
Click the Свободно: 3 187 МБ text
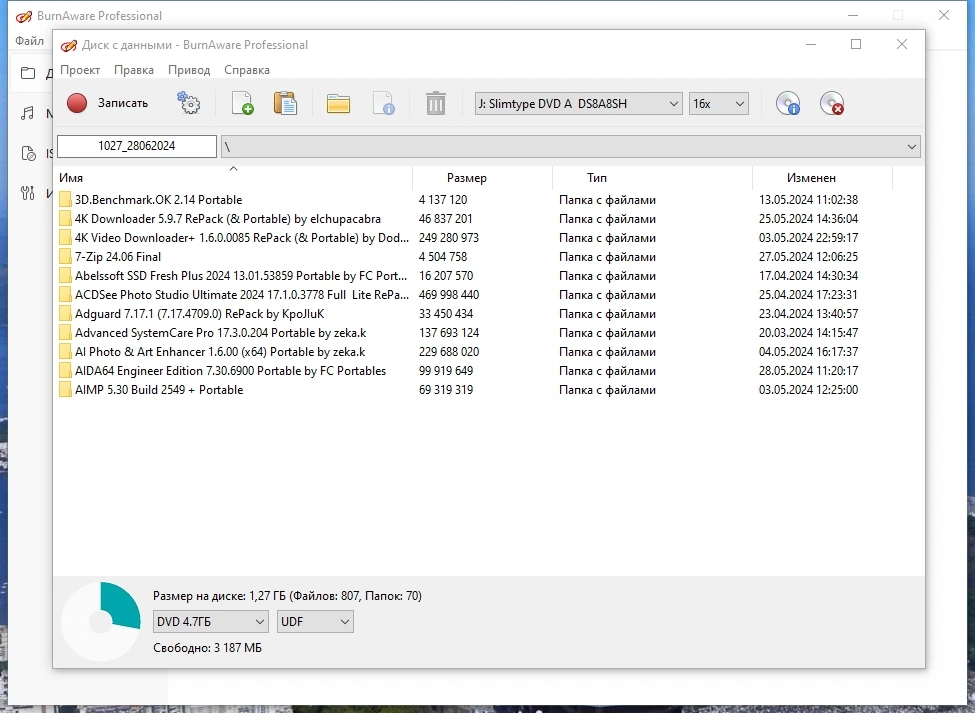click(x=208, y=648)
